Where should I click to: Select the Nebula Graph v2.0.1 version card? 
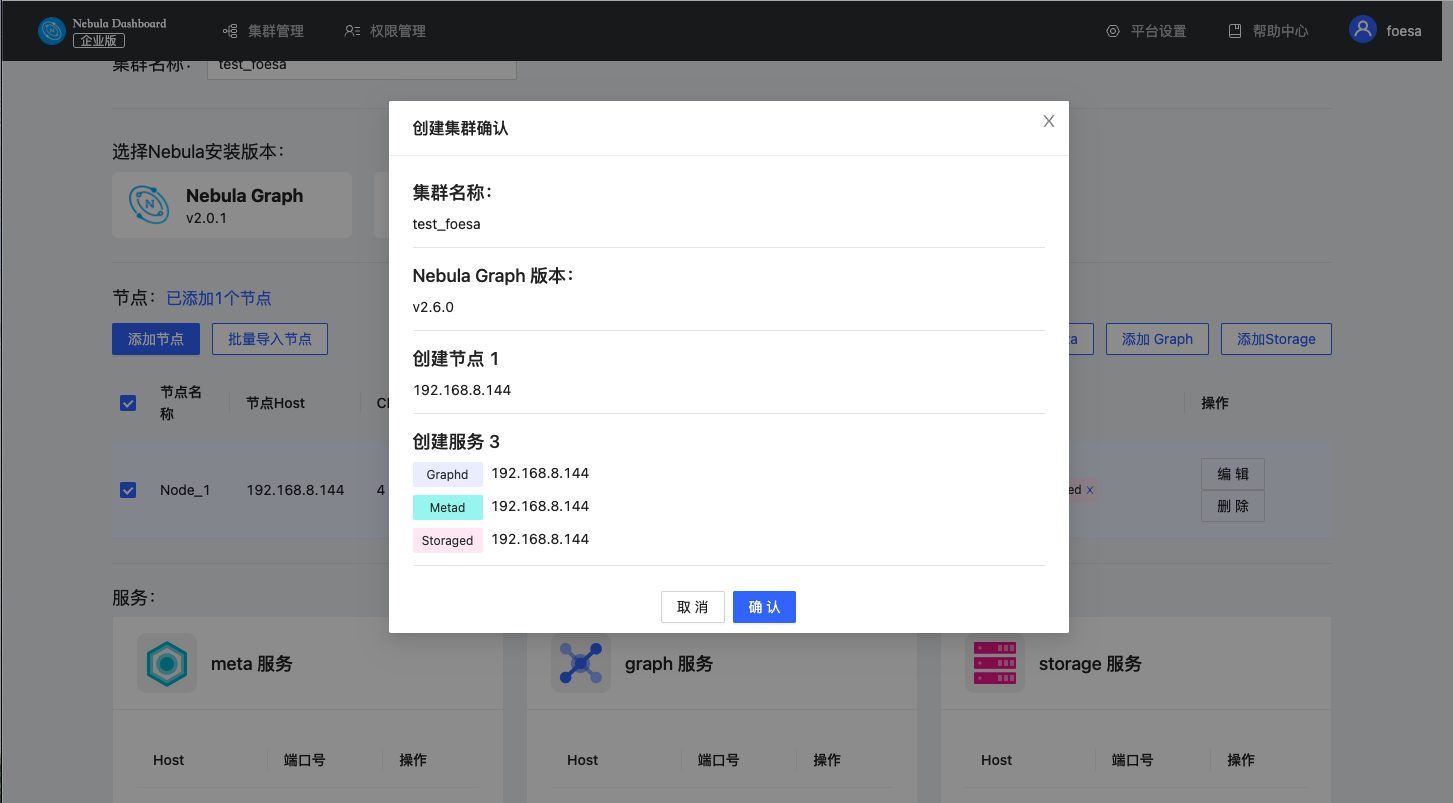click(x=232, y=205)
